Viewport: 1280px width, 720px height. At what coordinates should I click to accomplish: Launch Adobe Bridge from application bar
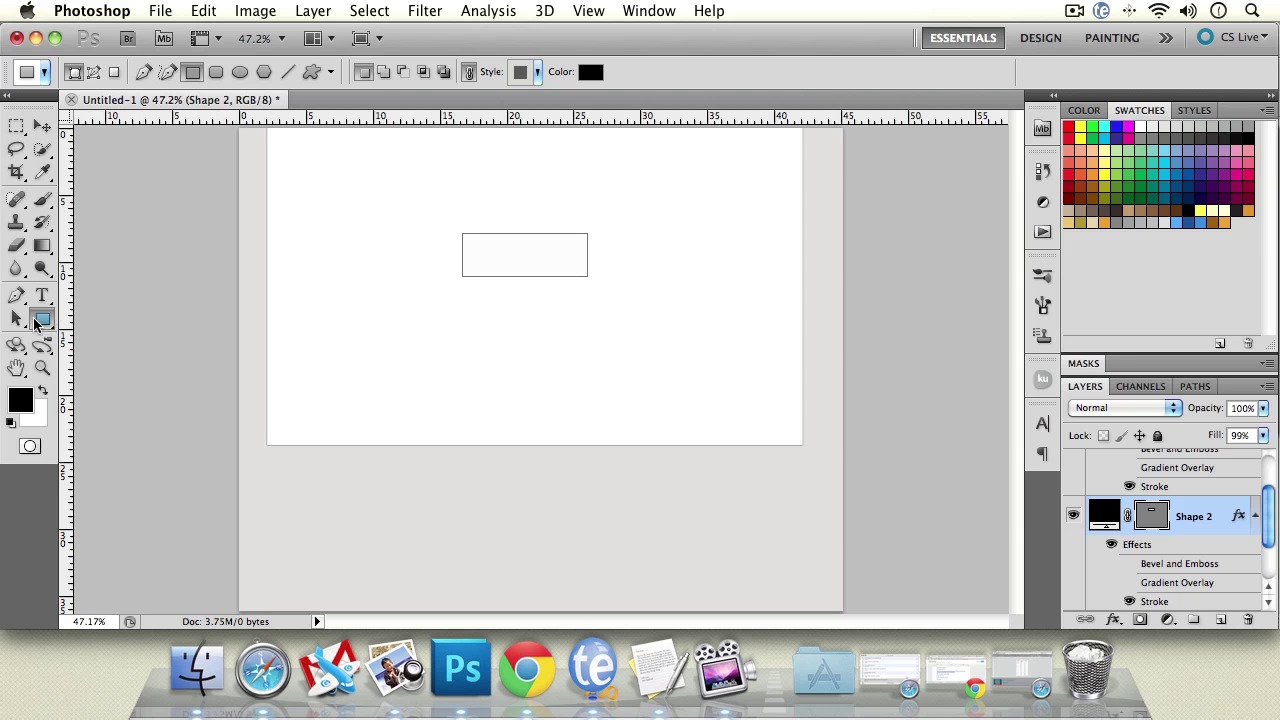(x=128, y=38)
